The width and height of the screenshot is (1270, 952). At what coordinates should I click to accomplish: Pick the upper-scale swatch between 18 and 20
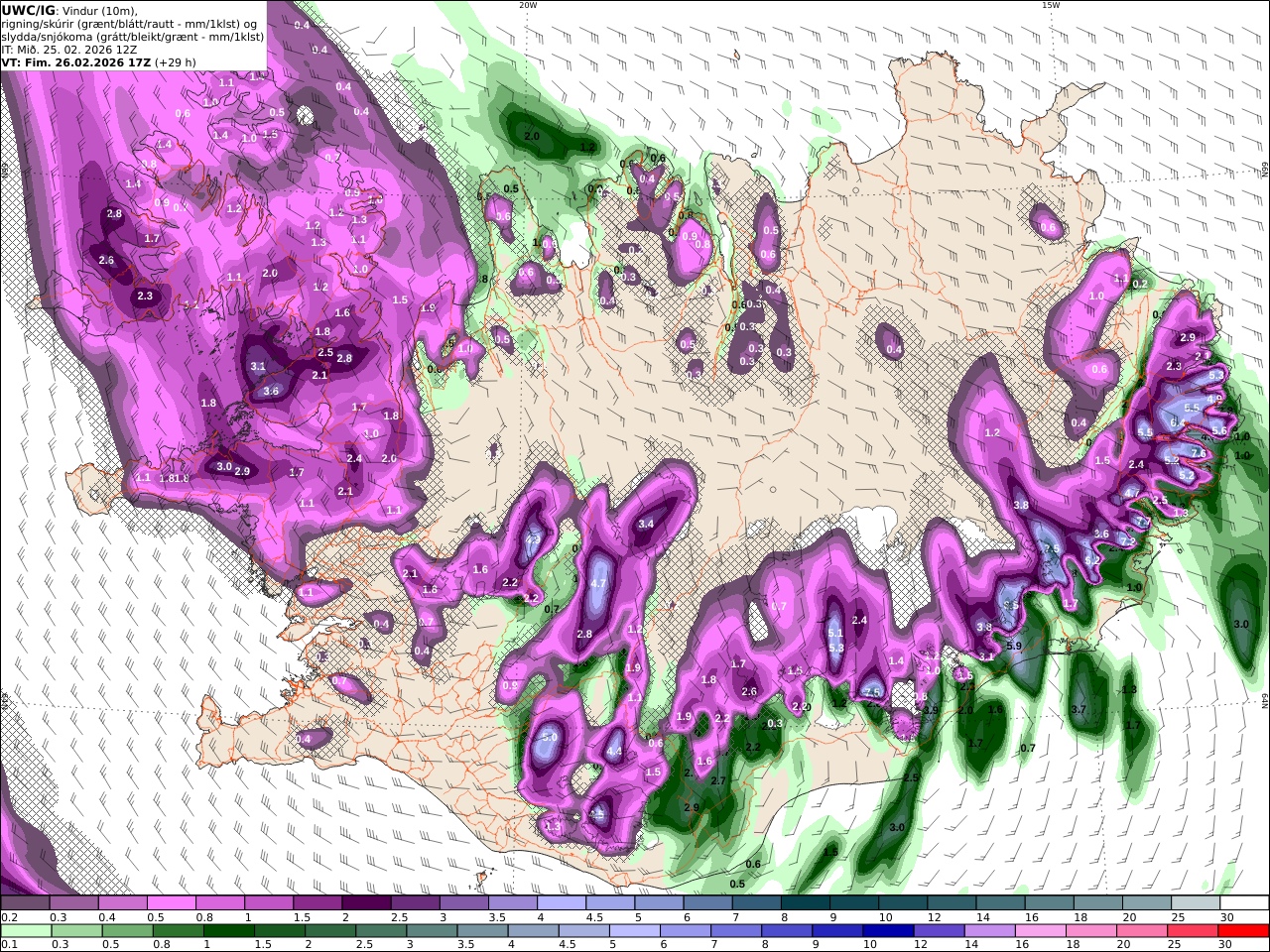tap(1097, 903)
